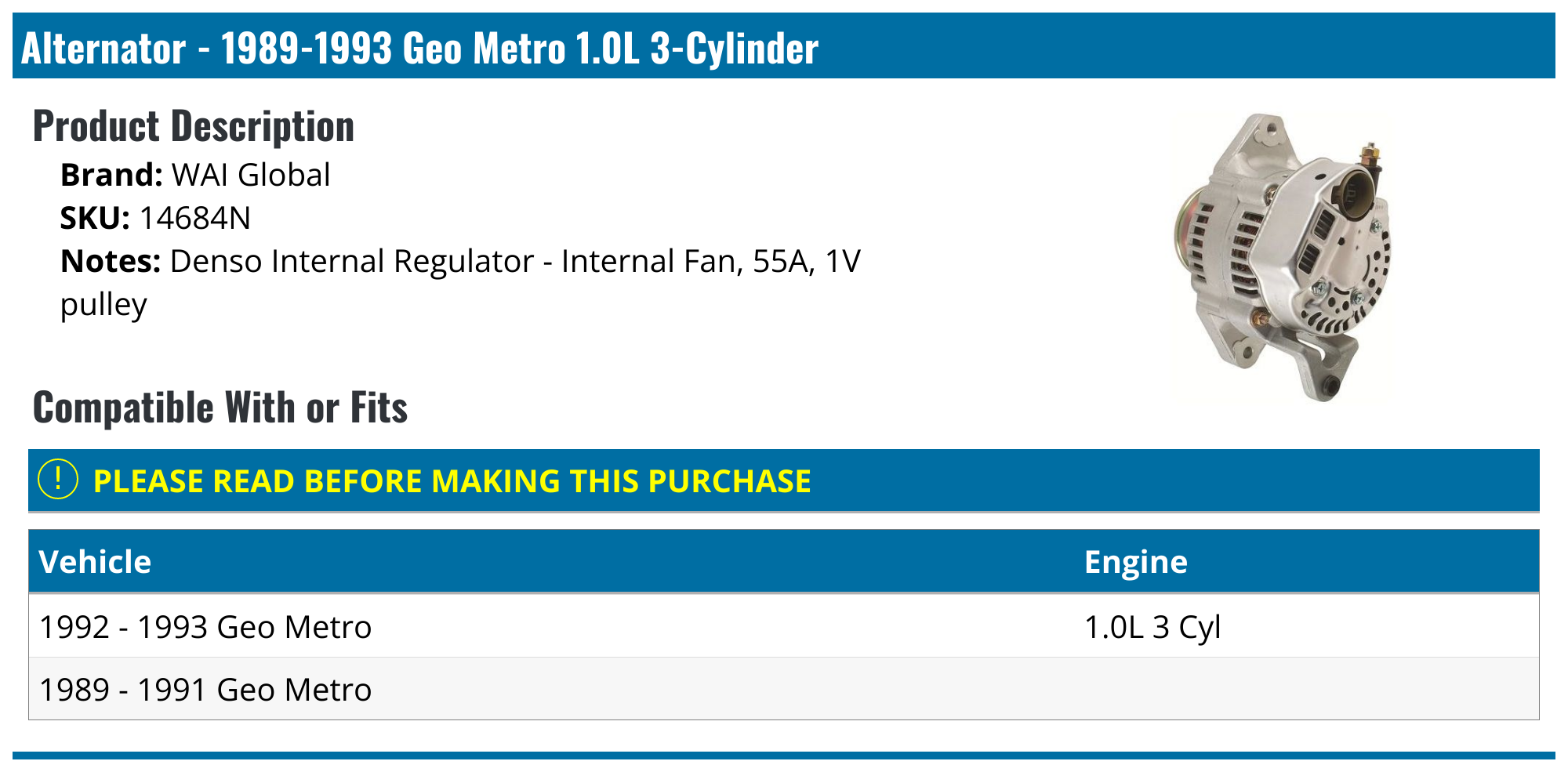
Task: Click the 1.0L 3 Cyl engine cell
Action: (x=1152, y=627)
